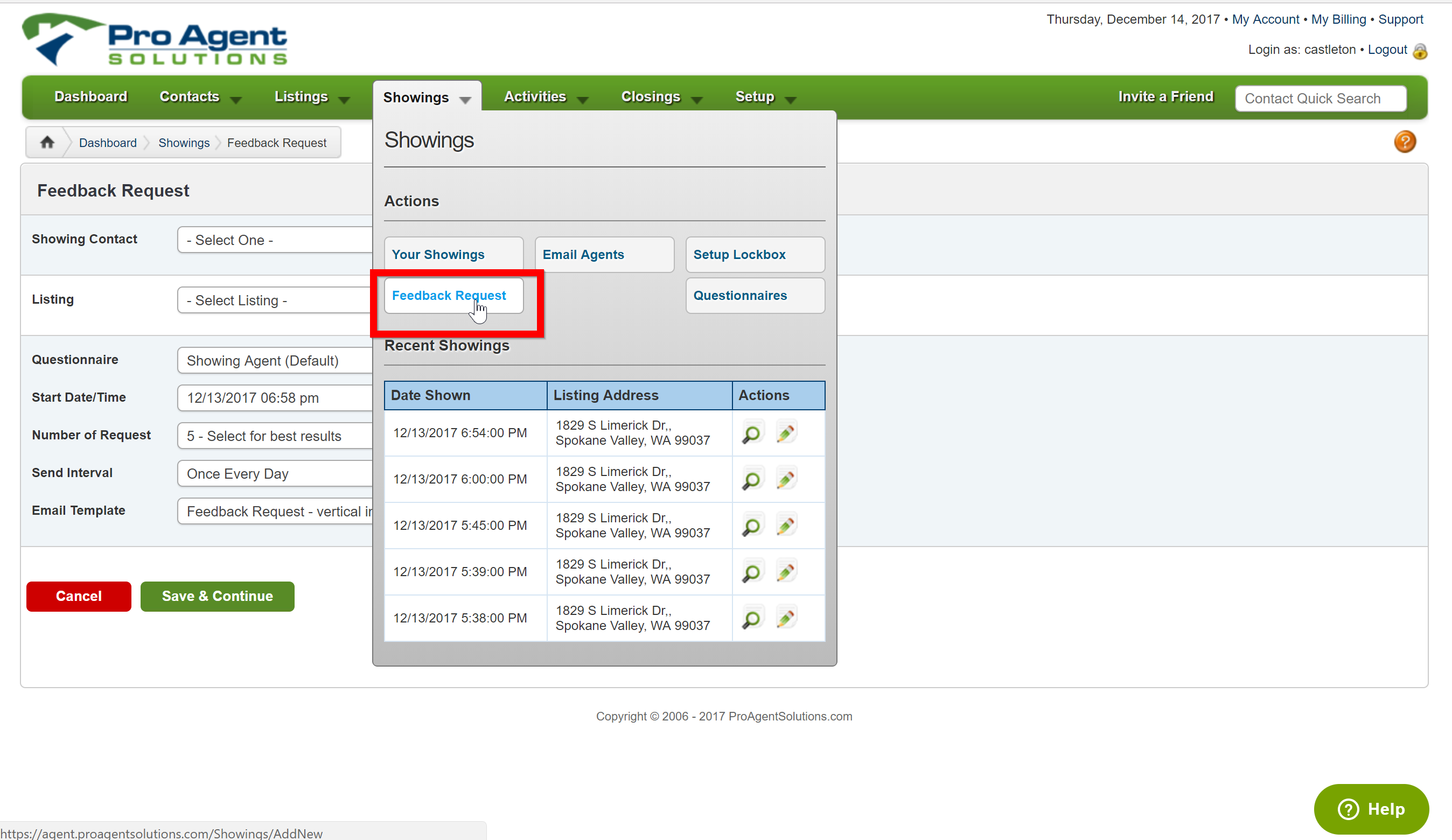Click the red Cancel button
Screen dimensions: 1452x840
tap(79, 596)
